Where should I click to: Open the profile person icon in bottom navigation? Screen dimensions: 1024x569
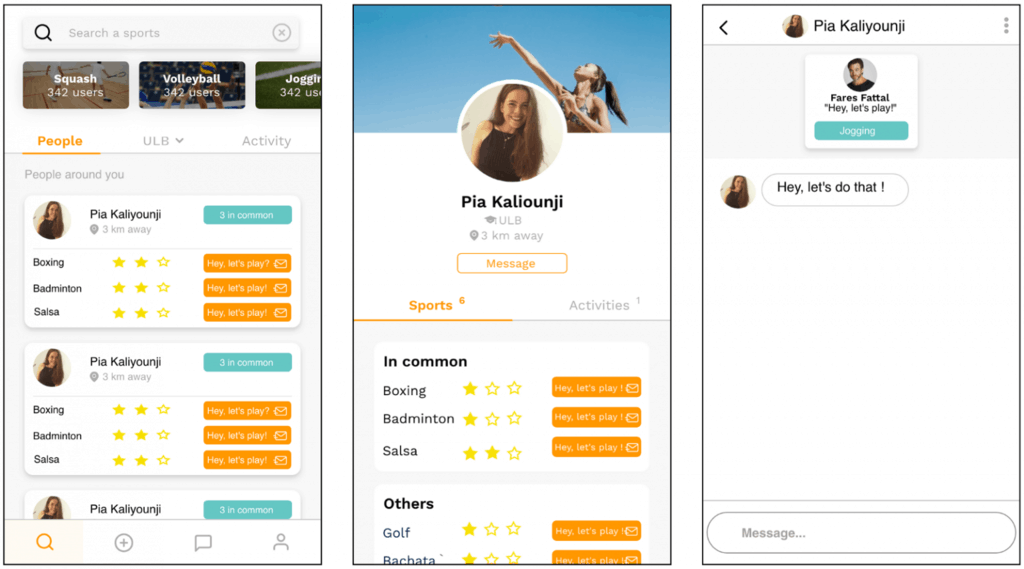tap(281, 542)
